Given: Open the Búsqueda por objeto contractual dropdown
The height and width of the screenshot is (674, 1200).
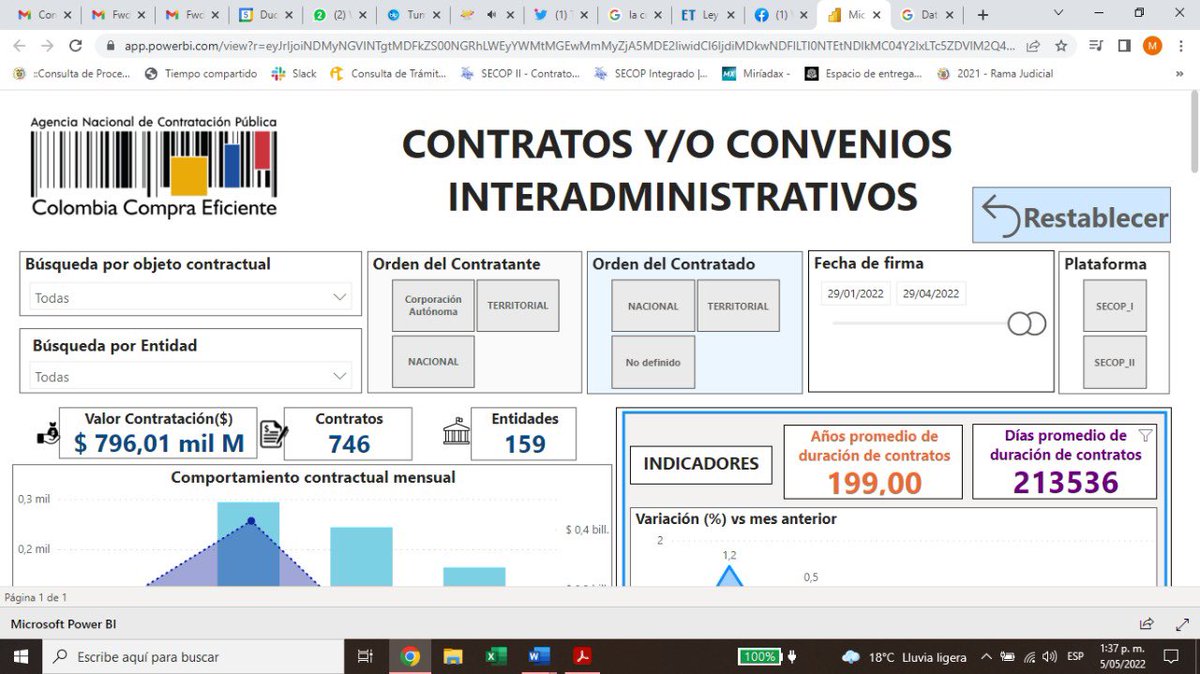Looking at the screenshot, I should pos(191,297).
